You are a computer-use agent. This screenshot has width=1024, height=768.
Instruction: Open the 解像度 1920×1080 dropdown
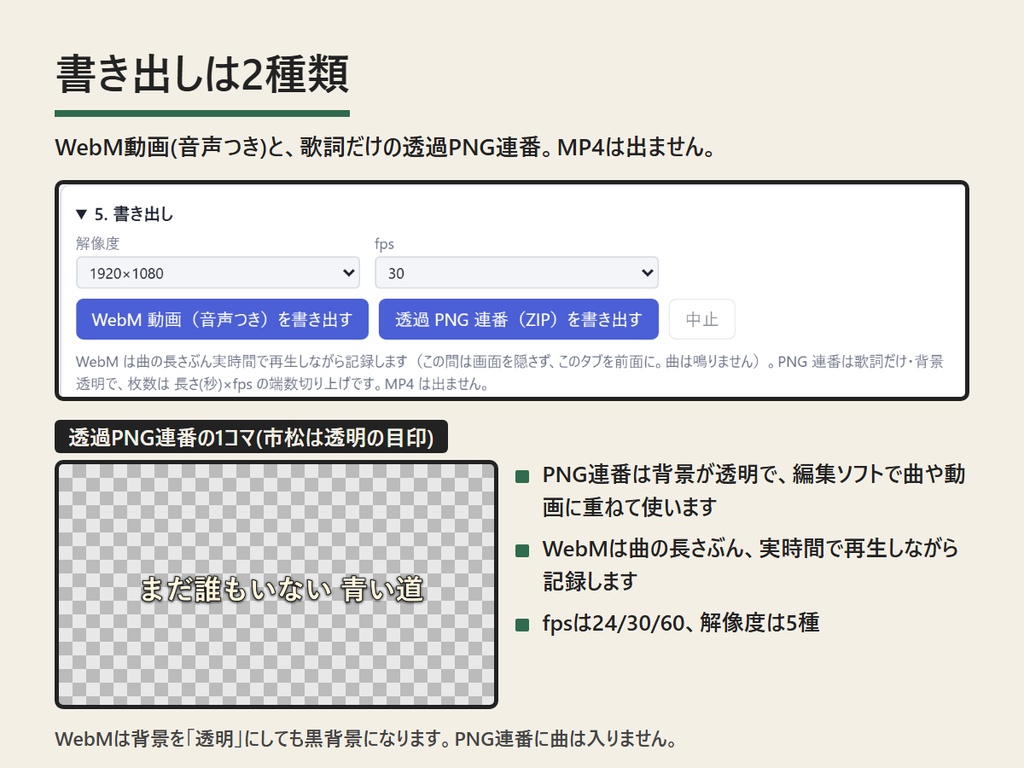click(217, 273)
